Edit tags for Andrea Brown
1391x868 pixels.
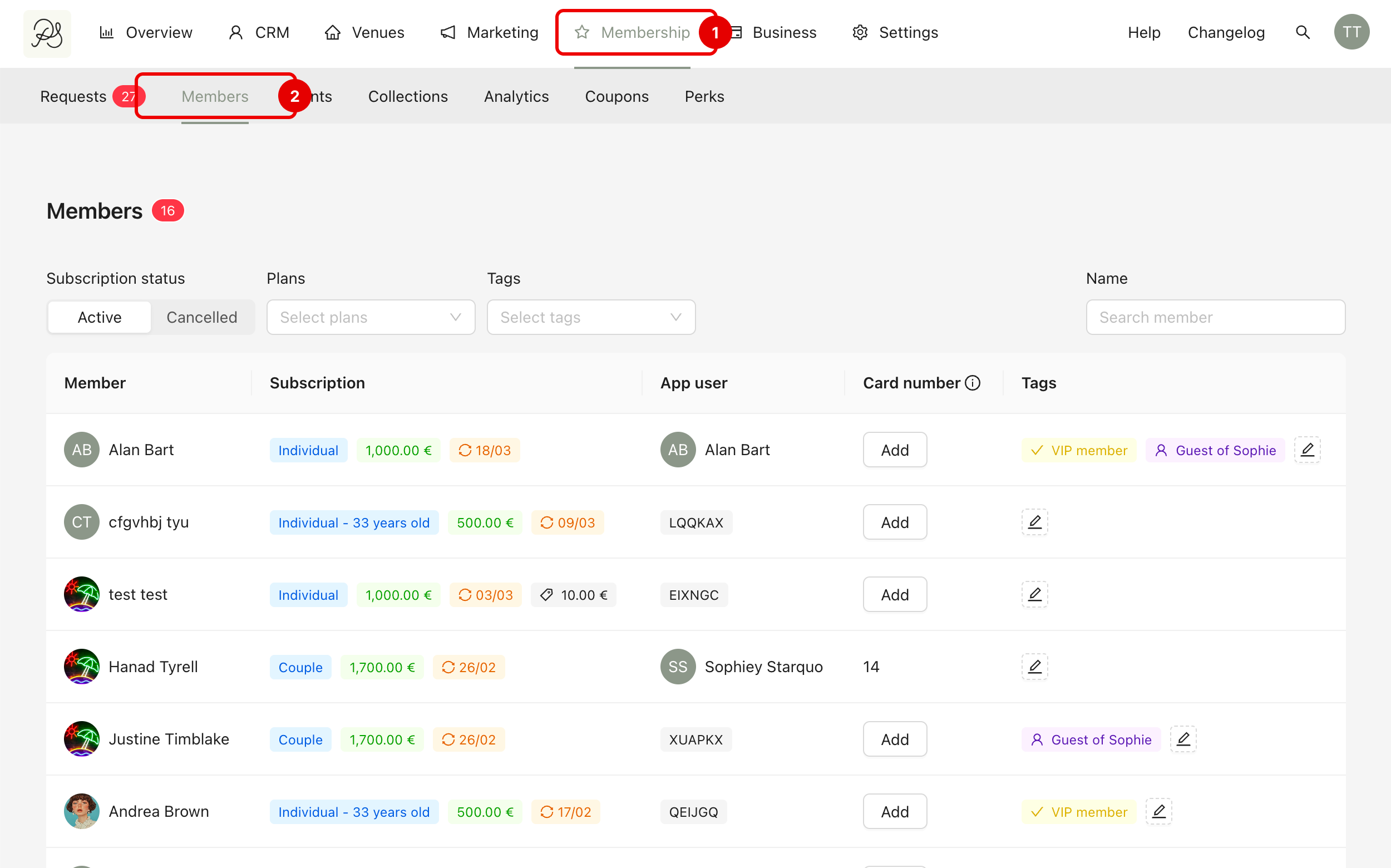click(x=1158, y=811)
